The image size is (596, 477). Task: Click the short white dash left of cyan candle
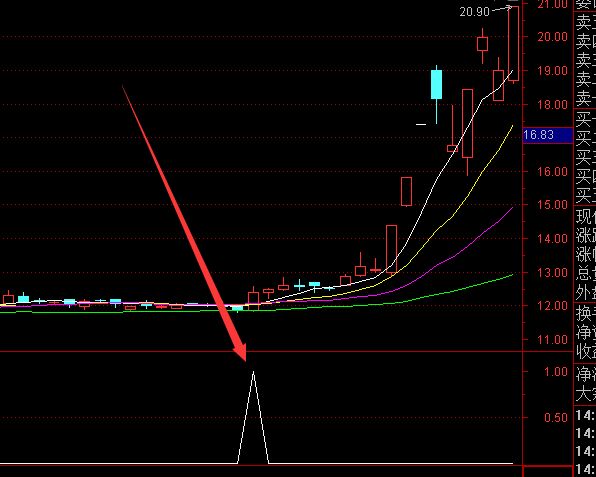[421, 124]
